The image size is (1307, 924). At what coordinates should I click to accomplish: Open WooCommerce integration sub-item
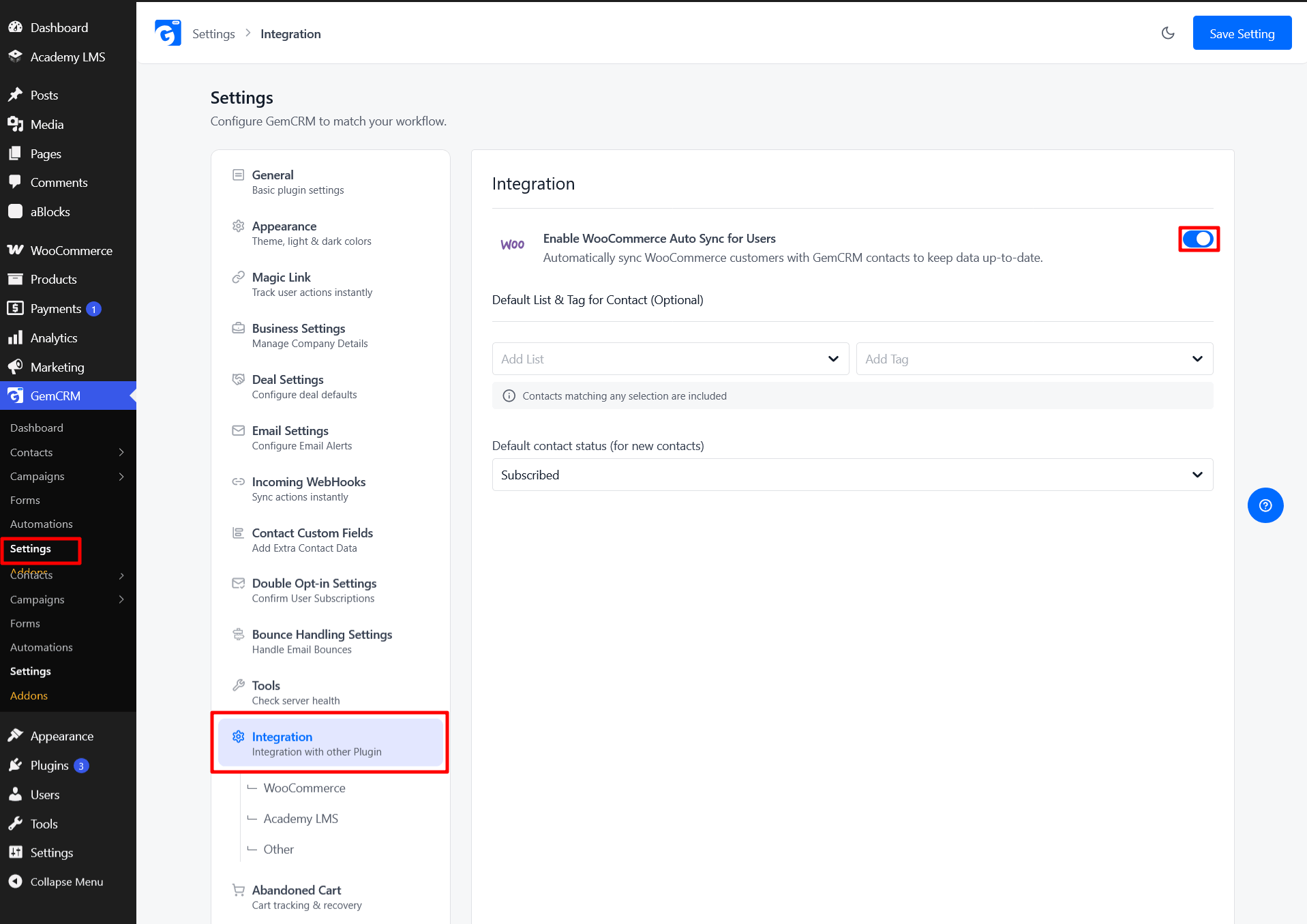[x=304, y=788]
